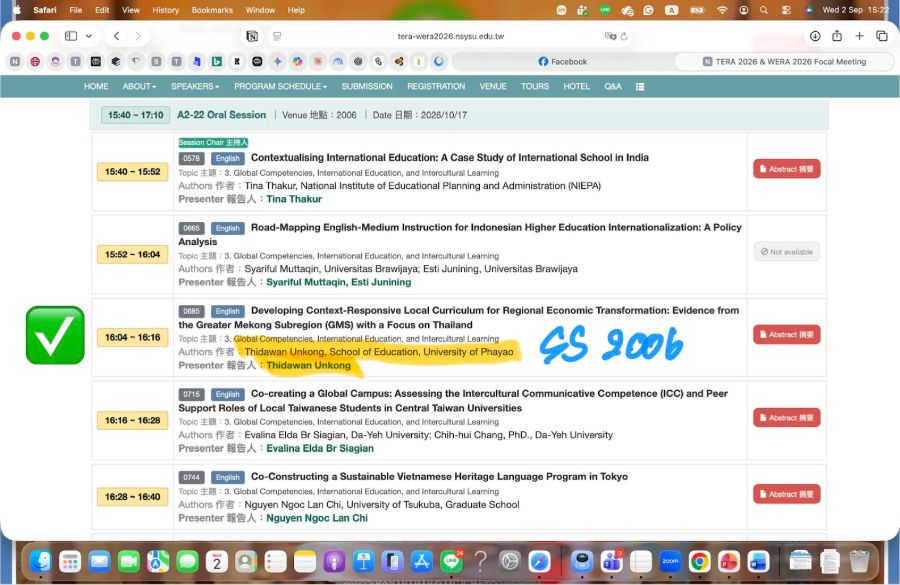This screenshot has height=585, width=900.
Task: Expand the ABOUT dropdown menu
Action: pyautogui.click(x=139, y=86)
